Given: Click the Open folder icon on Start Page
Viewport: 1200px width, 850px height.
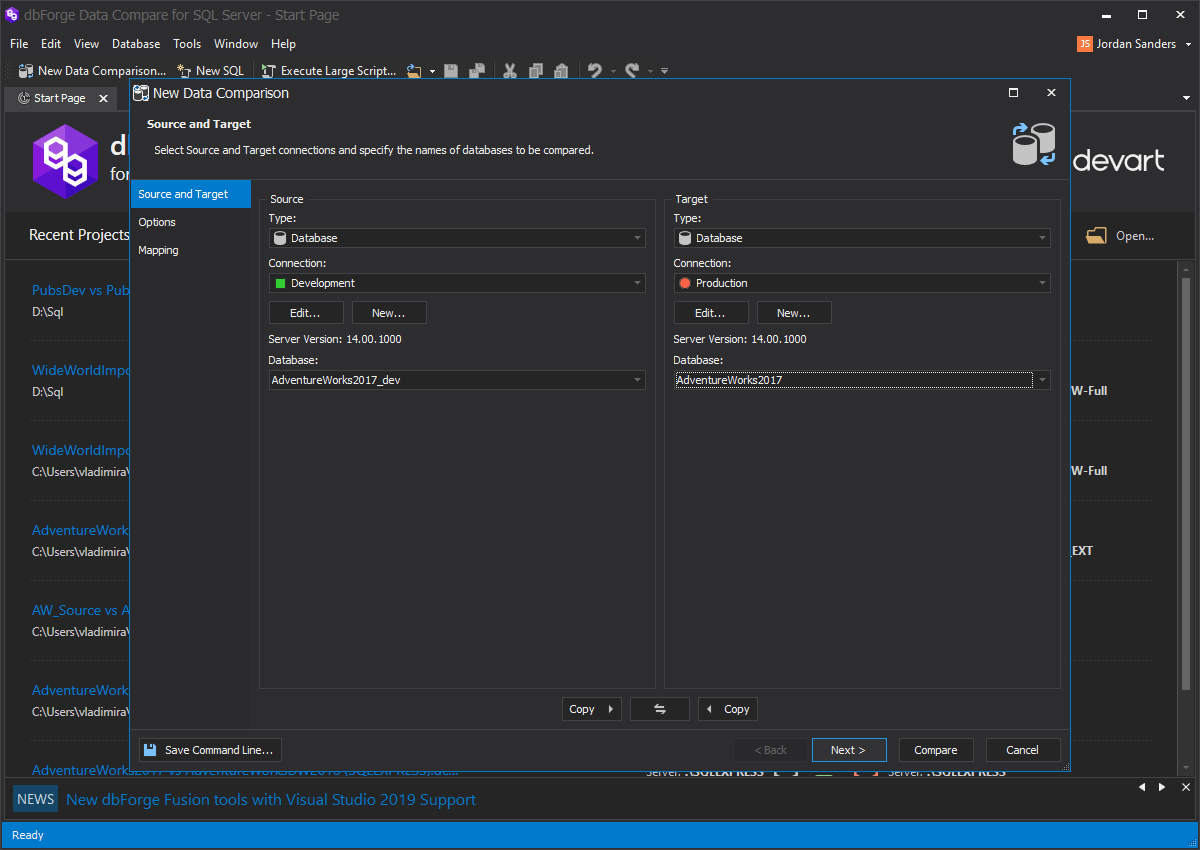Looking at the screenshot, I should click(x=1096, y=236).
